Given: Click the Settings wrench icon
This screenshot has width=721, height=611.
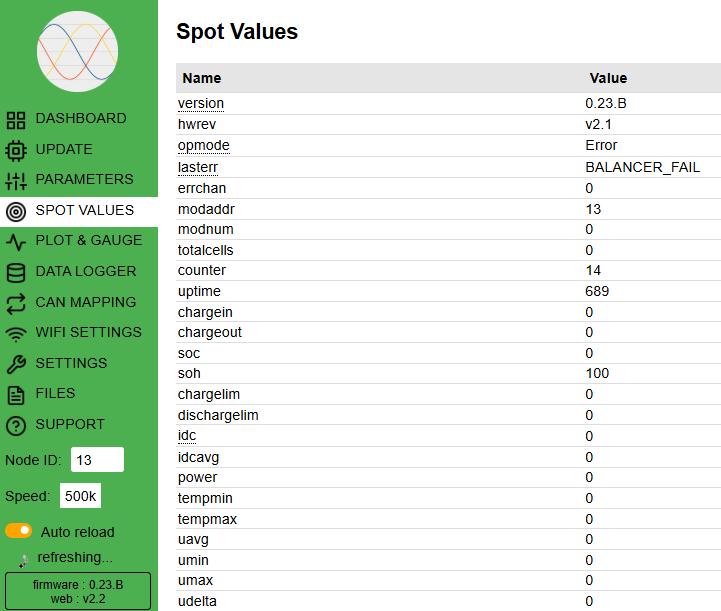Looking at the screenshot, I should [x=16, y=364].
